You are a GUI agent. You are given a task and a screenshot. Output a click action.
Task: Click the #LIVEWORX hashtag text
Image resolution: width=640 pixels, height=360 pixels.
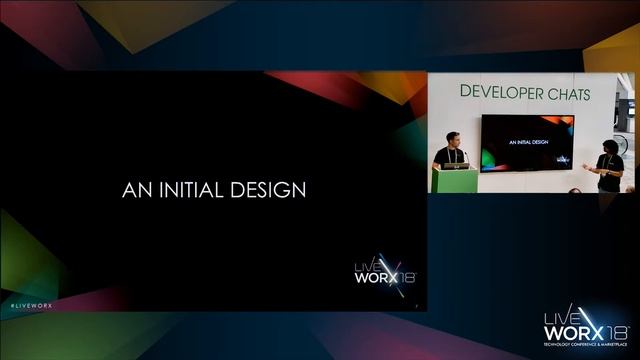click(31, 306)
